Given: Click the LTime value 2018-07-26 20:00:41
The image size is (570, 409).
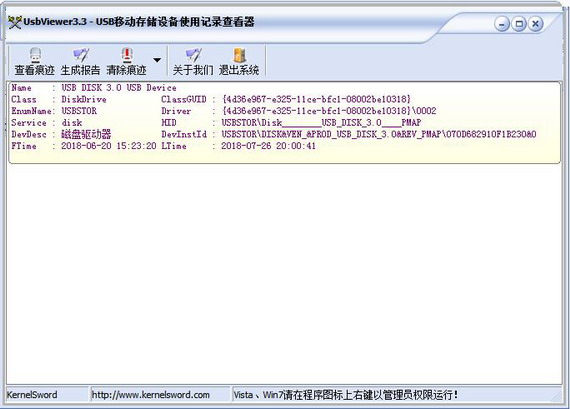Looking at the screenshot, I should click(x=269, y=146).
